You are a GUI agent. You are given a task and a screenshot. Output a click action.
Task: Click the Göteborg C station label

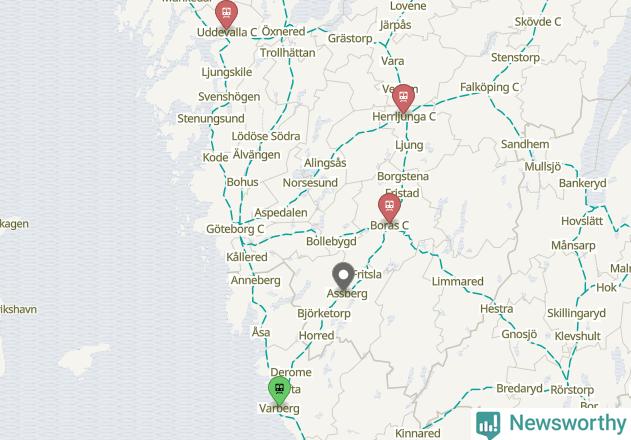235,229
